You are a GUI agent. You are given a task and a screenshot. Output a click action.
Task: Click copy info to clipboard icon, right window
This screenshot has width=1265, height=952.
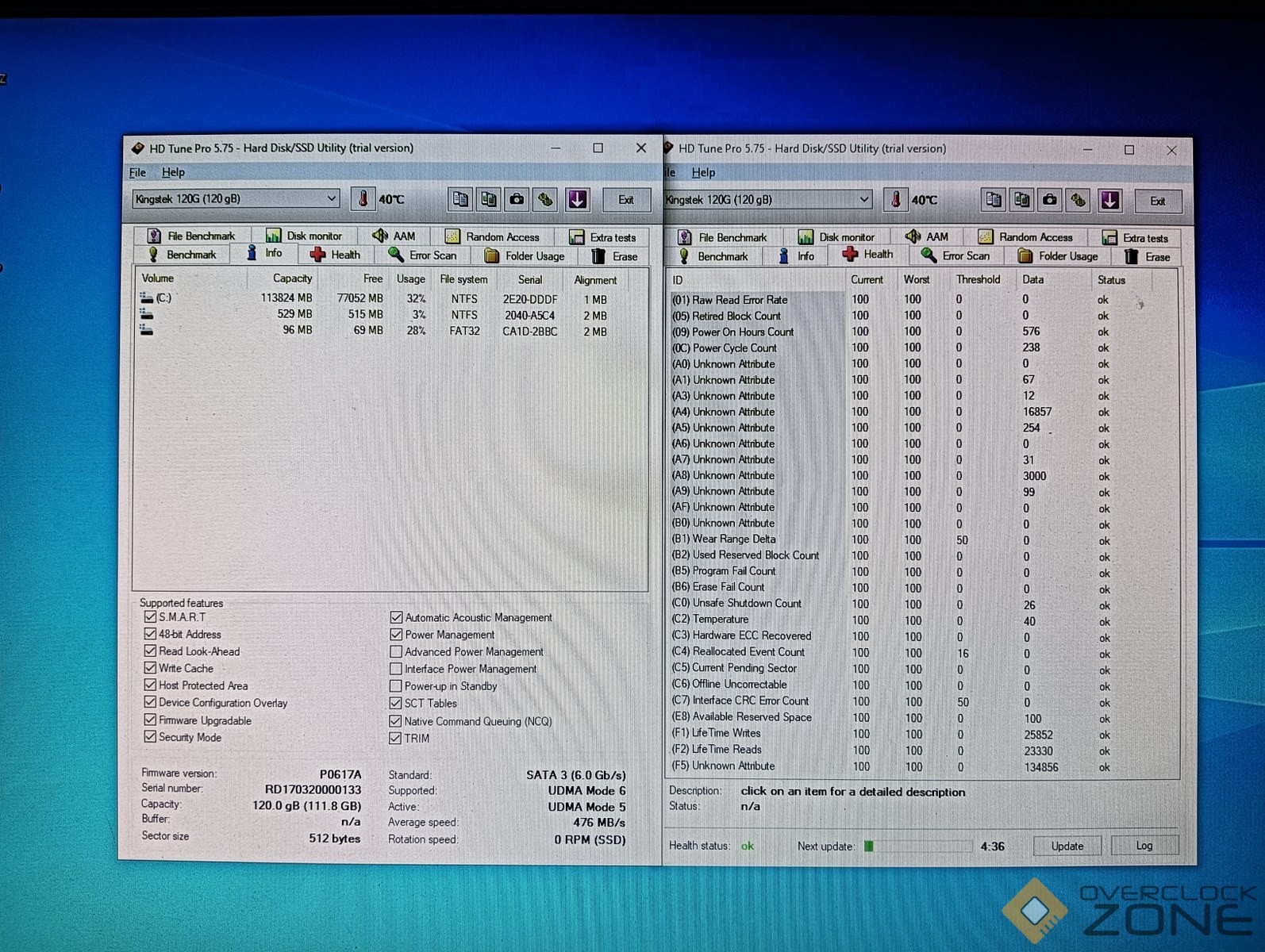(x=994, y=200)
